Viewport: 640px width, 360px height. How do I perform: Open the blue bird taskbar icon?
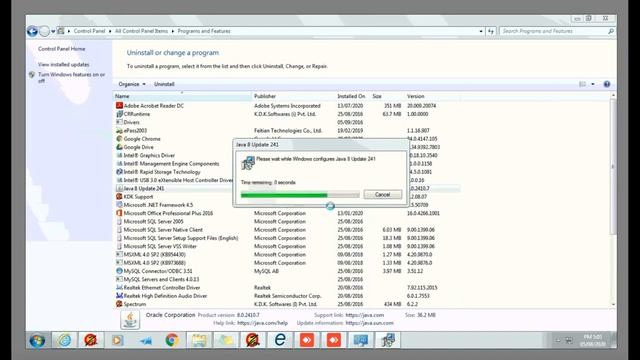[x=145, y=340]
